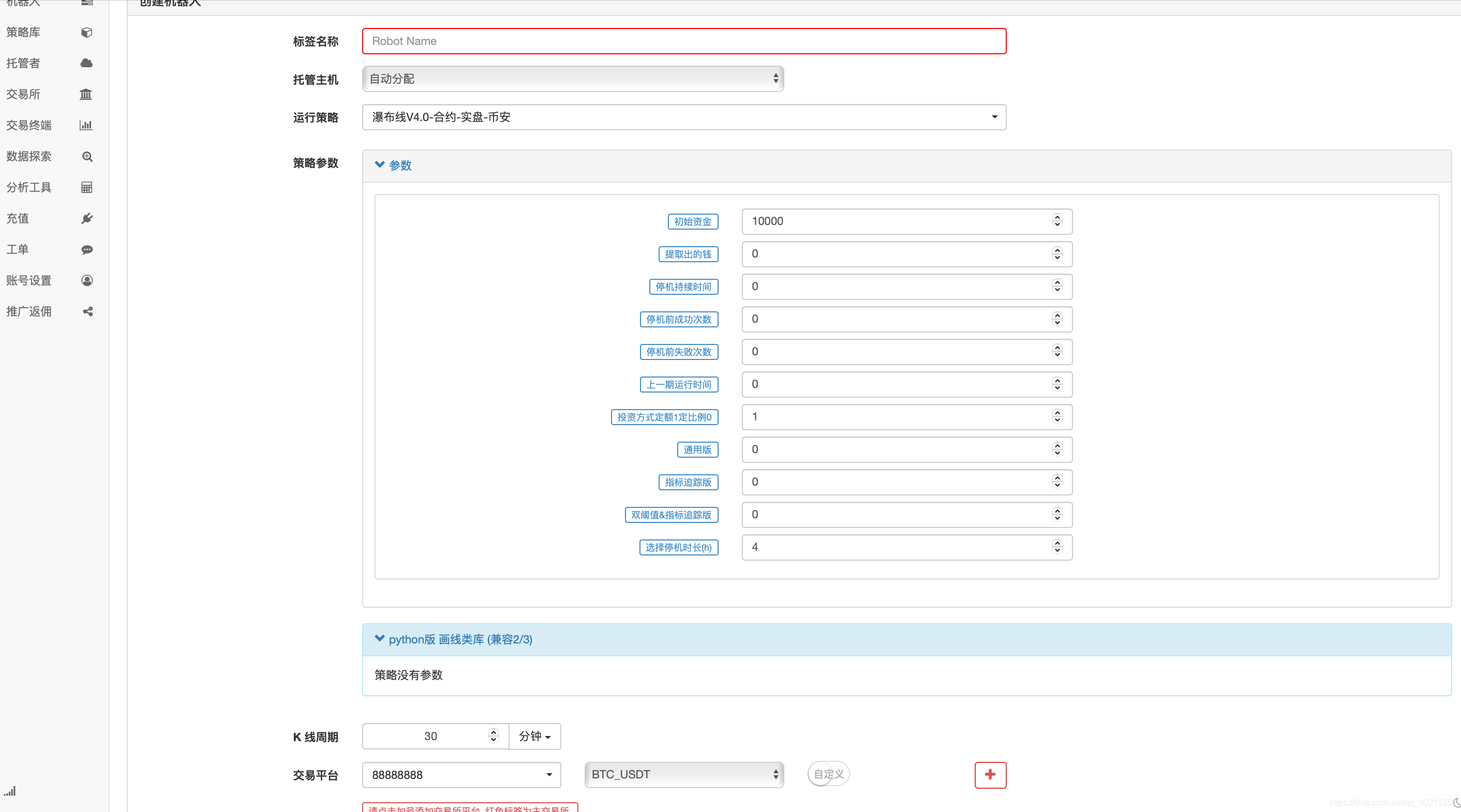Screen dimensions: 1461x812
Task: Add exchange with the red plus button
Action: (x=990, y=775)
